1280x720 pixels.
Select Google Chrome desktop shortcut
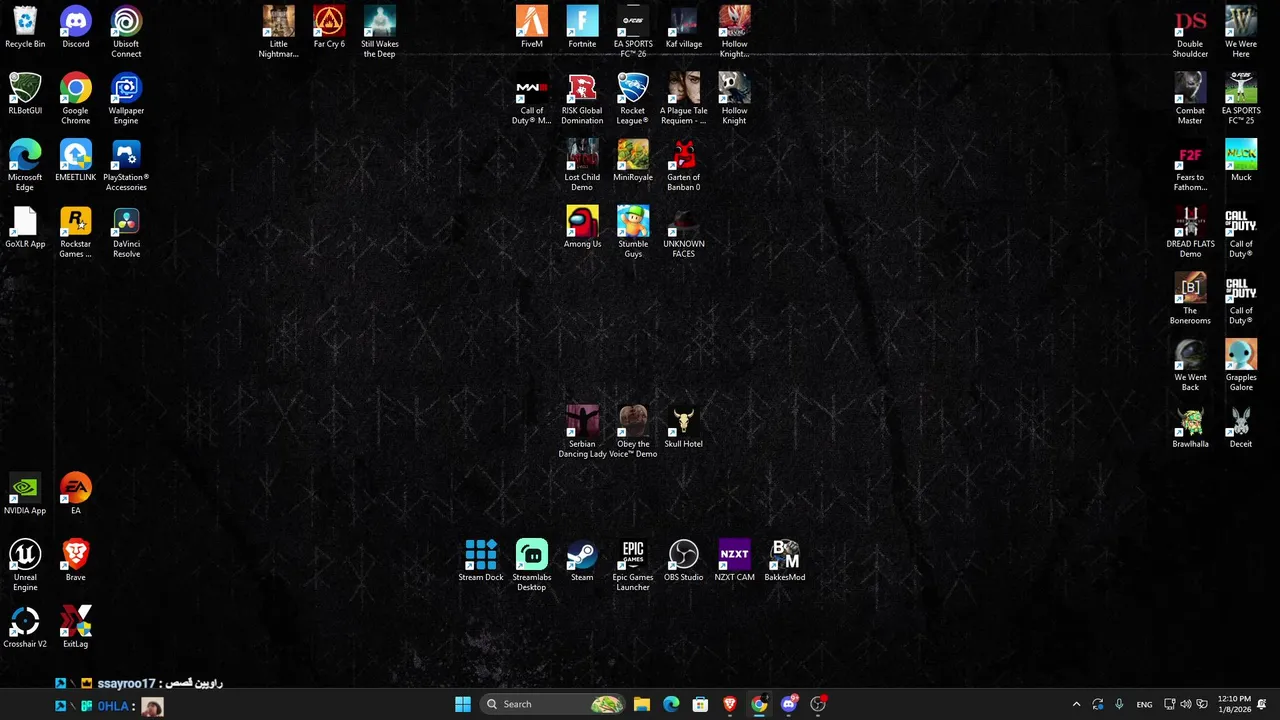pos(76,99)
